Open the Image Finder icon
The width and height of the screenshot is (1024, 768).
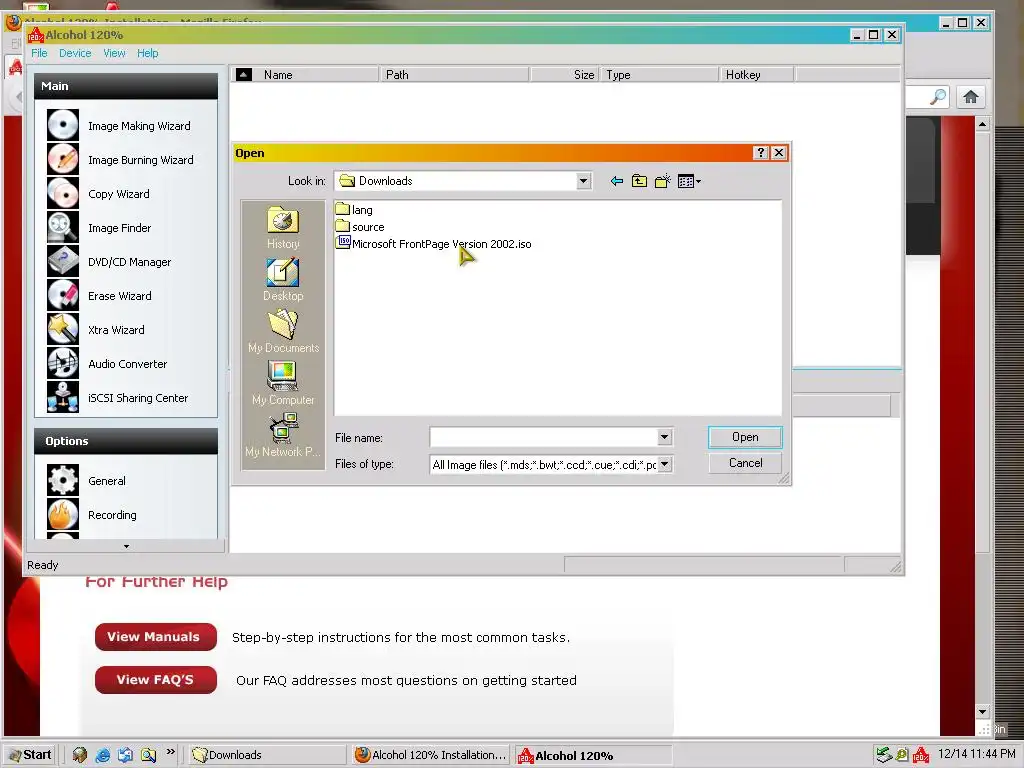click(x=63, y=227)
